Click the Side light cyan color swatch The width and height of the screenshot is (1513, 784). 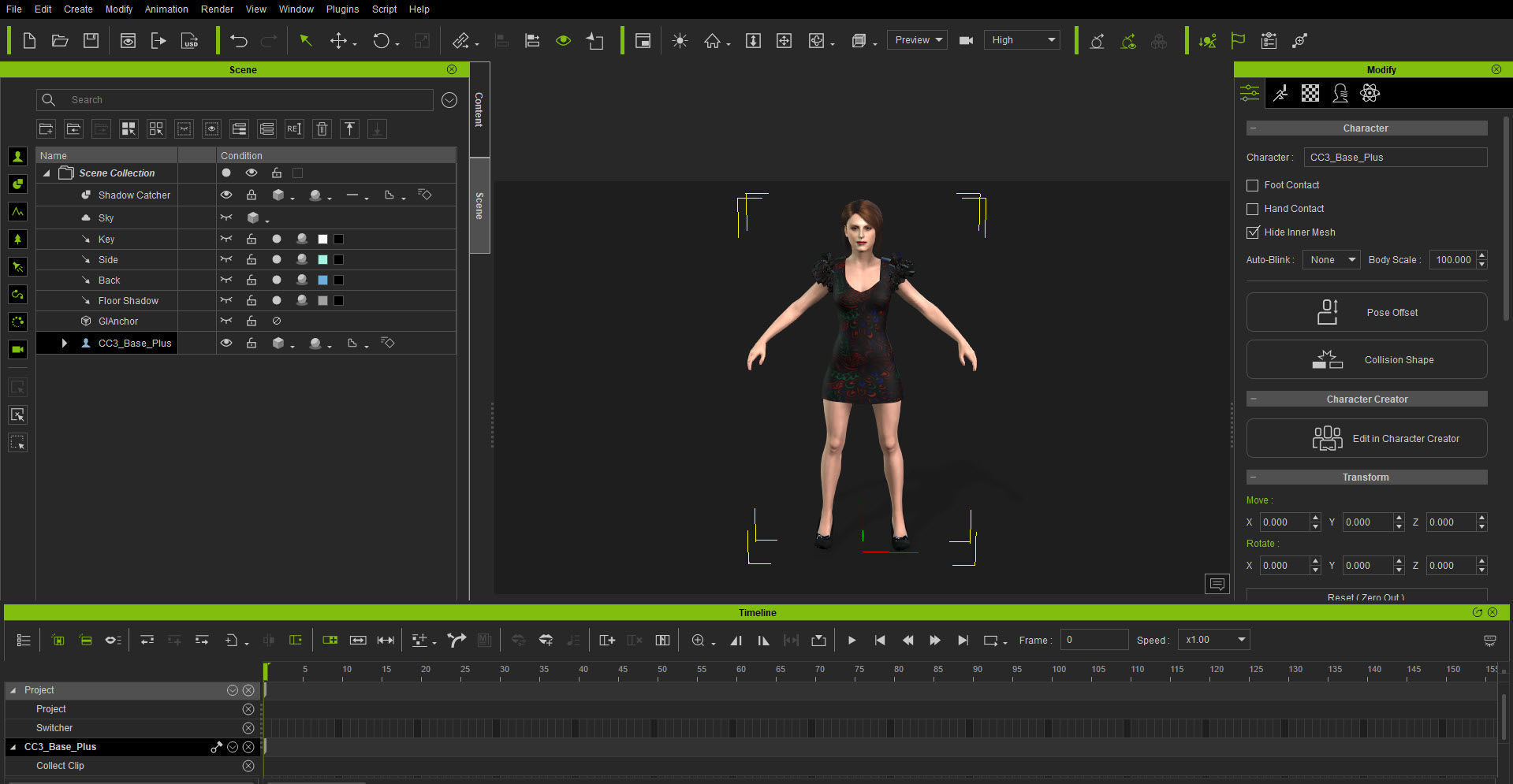coord(322,259)
